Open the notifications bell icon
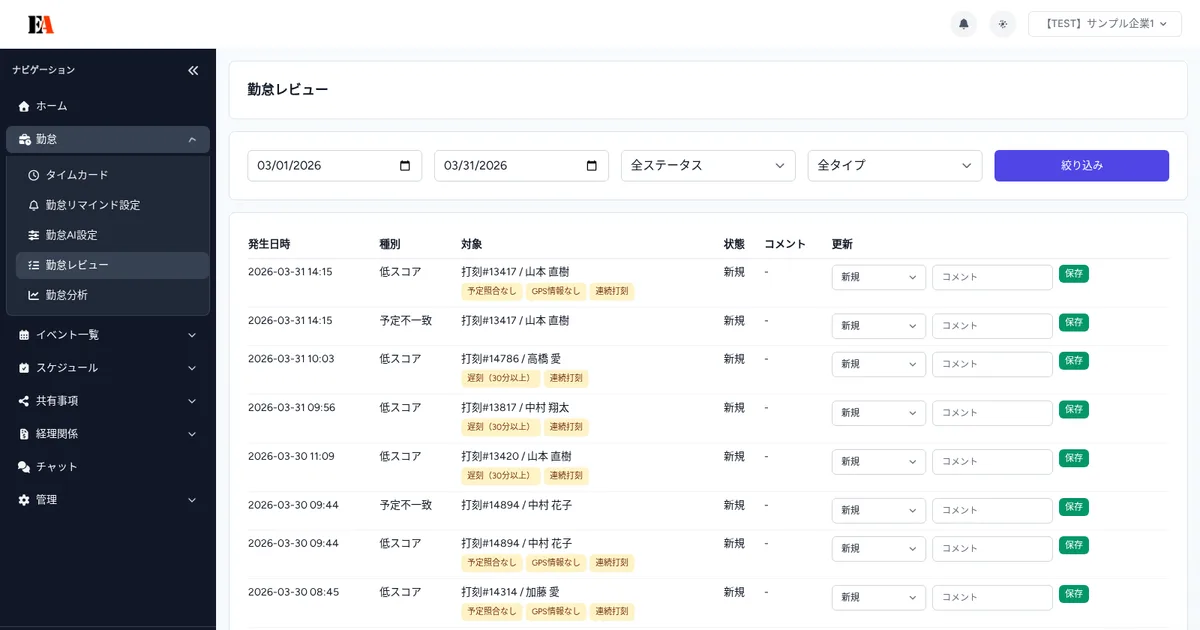The image size is (1200, 630). [x=963, y=23]
